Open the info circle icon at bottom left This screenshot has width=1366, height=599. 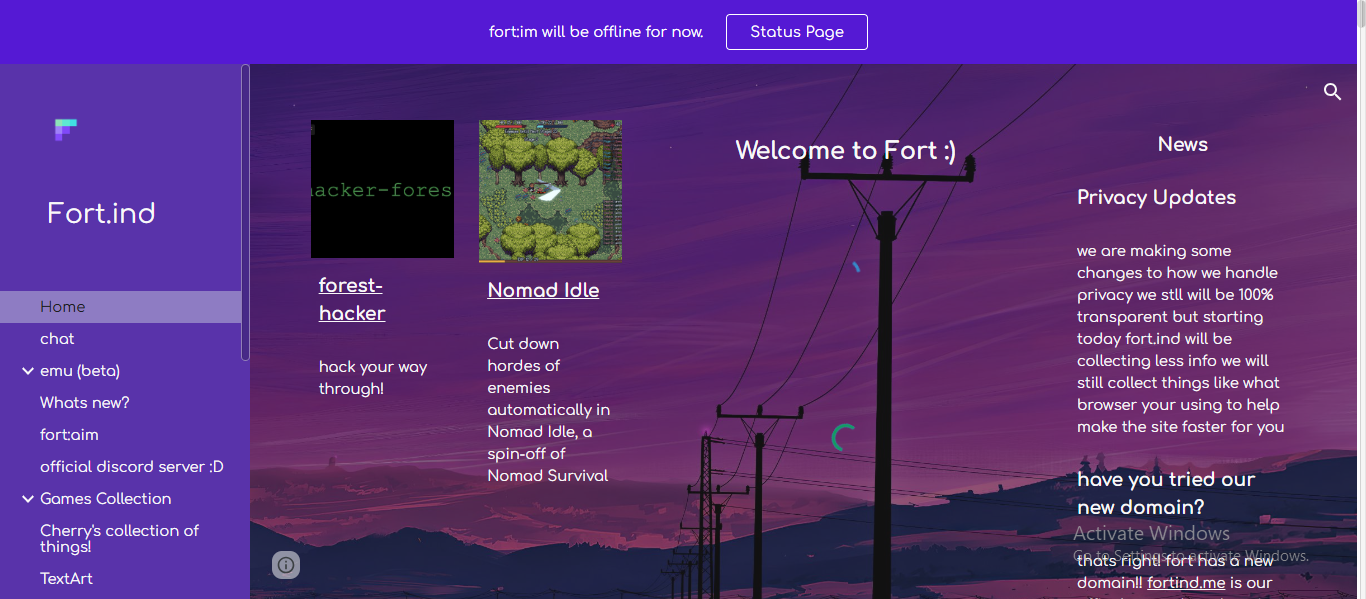pos(286,565)
